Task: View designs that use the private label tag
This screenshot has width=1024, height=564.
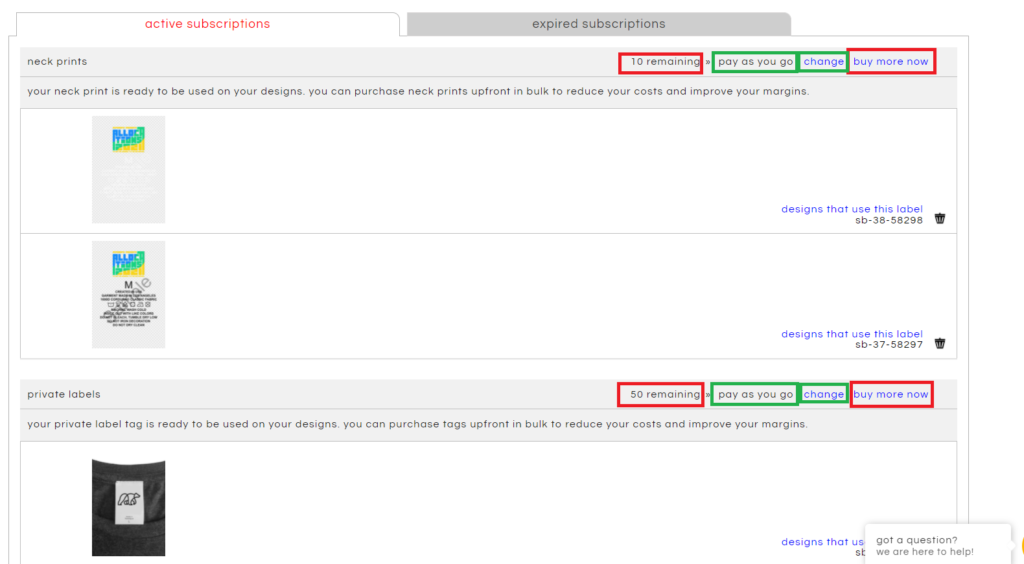Action: click(822, 542)
